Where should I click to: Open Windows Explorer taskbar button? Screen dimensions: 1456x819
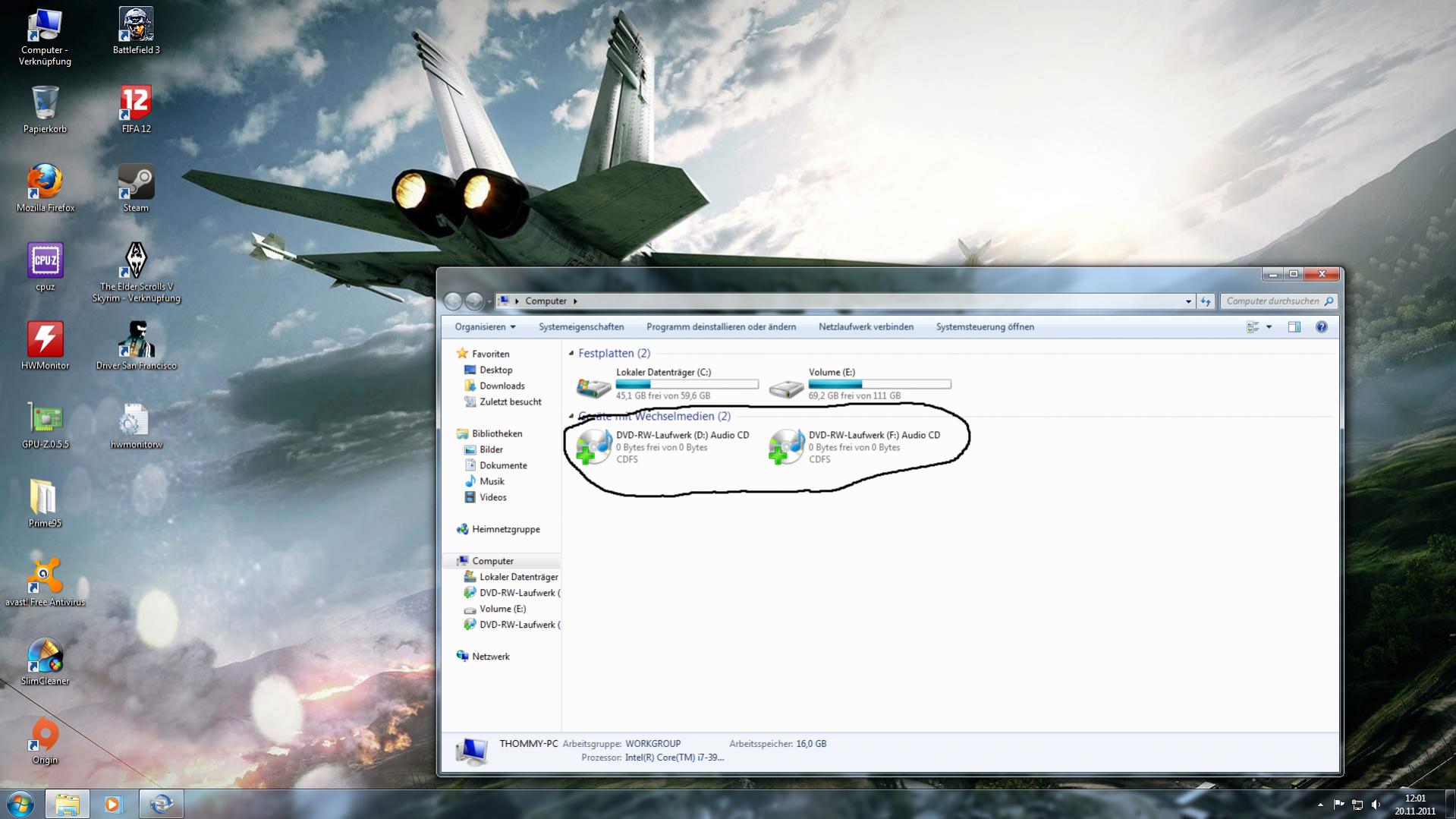pyautogui.click(x=67, y=804)
